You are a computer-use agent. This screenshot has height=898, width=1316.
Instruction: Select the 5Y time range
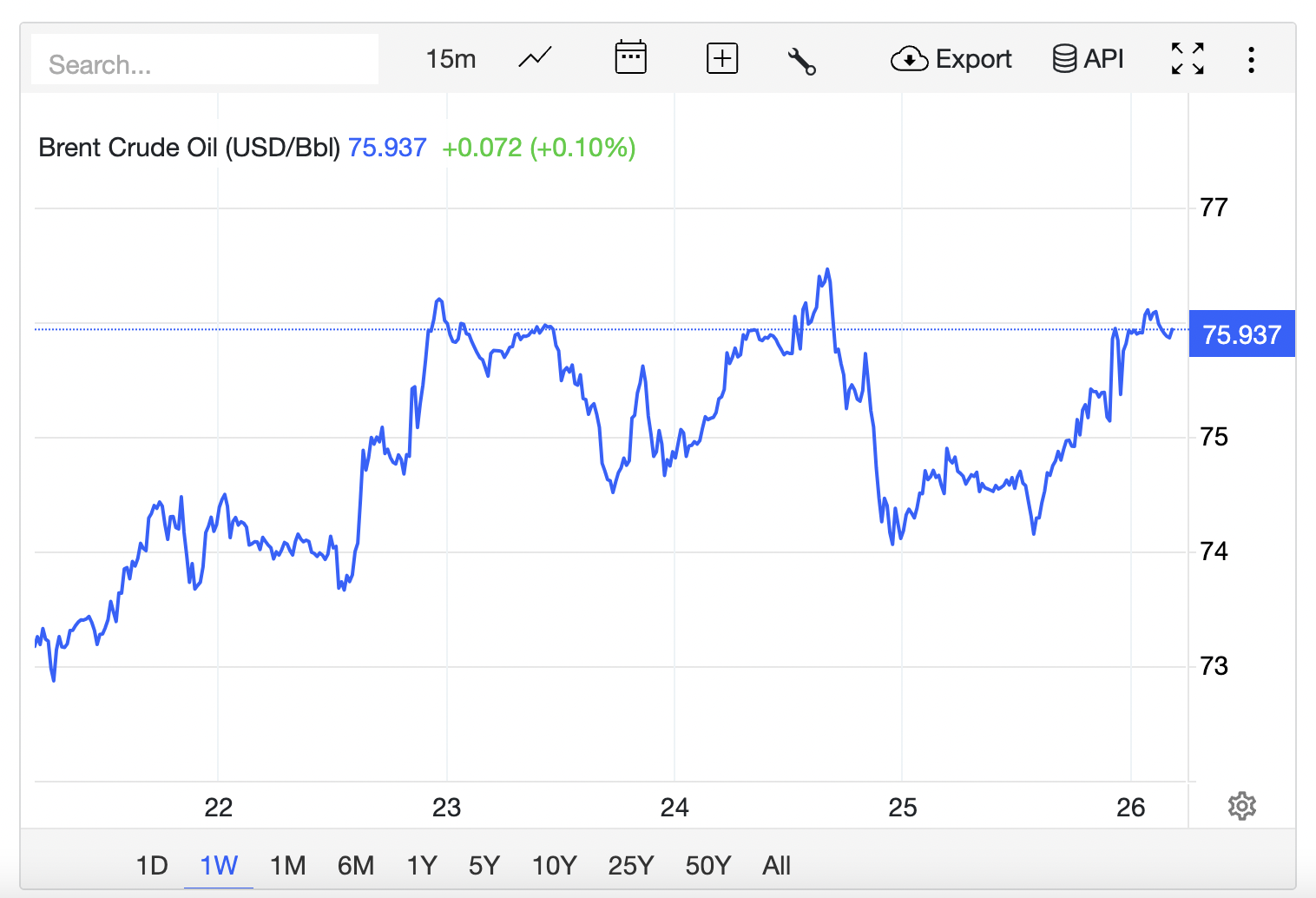coord(484,865)
